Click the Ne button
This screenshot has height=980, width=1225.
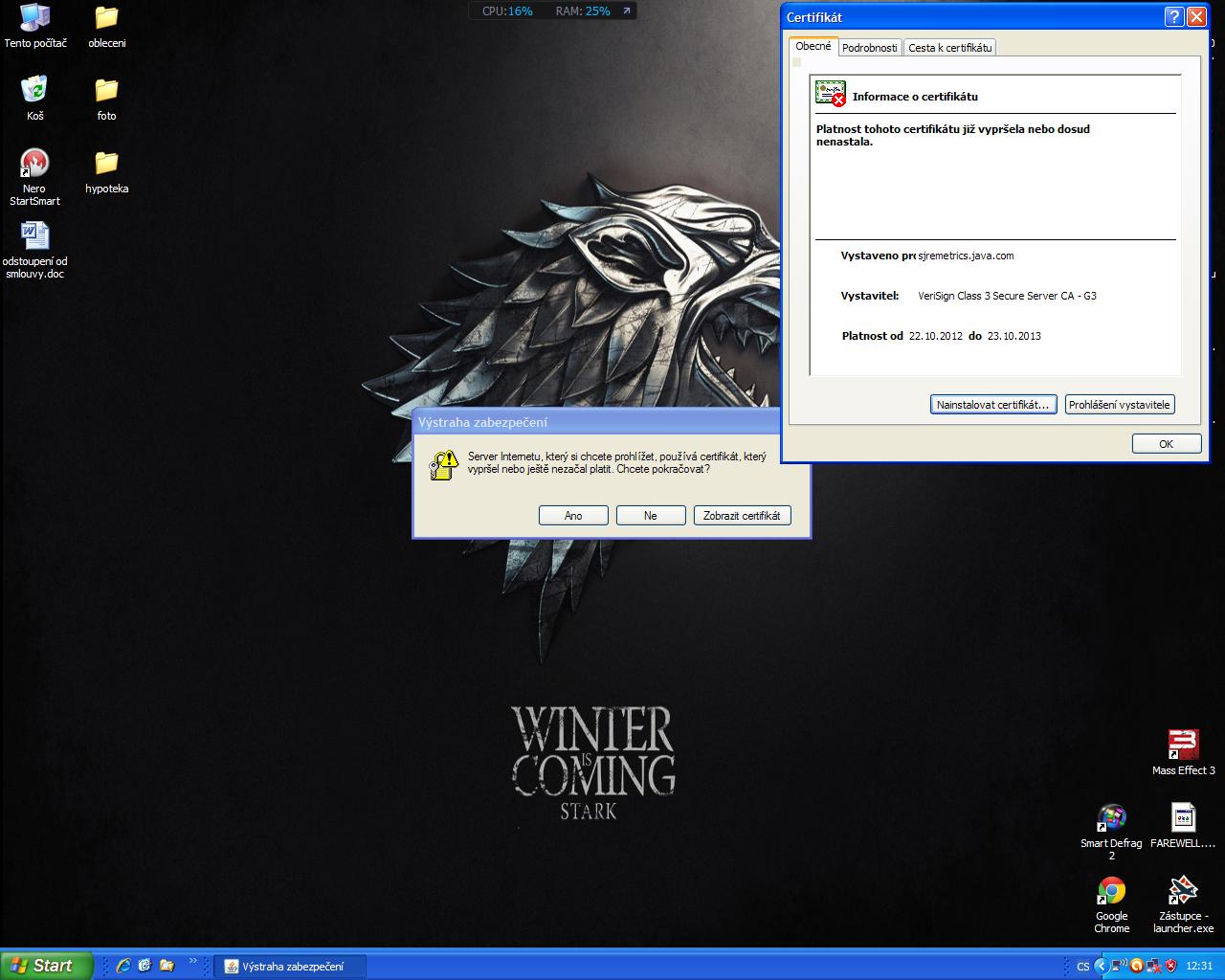[651, 516]
